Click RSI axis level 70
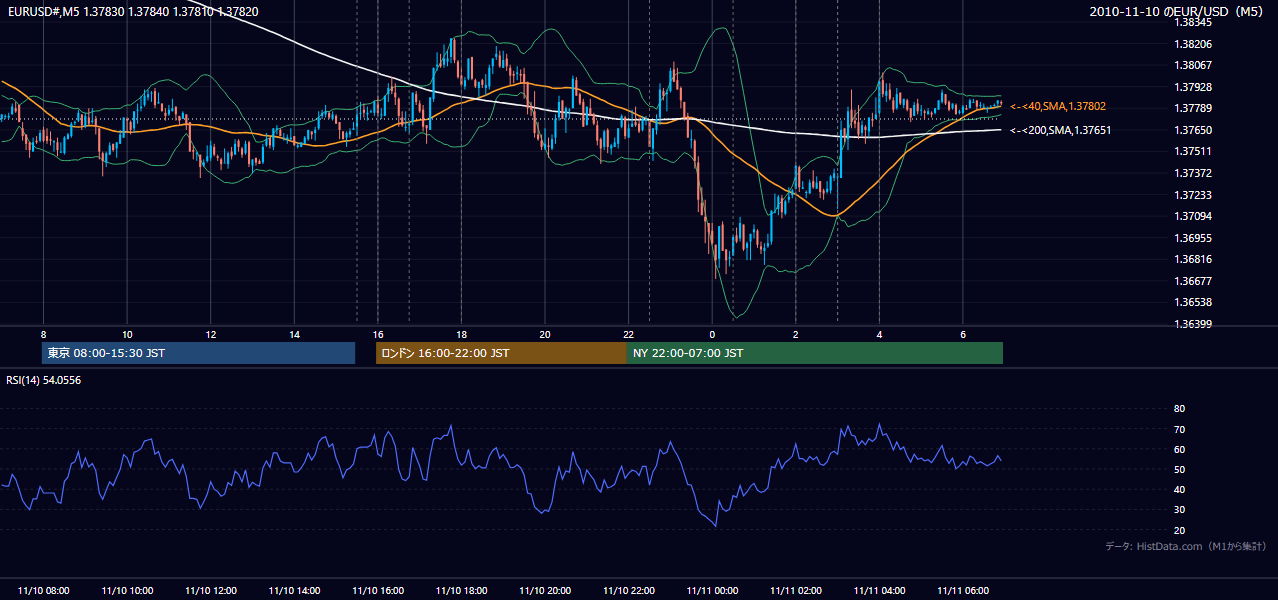Image resolution: width=1278 pixels, height=600 pixels. 1179,429
